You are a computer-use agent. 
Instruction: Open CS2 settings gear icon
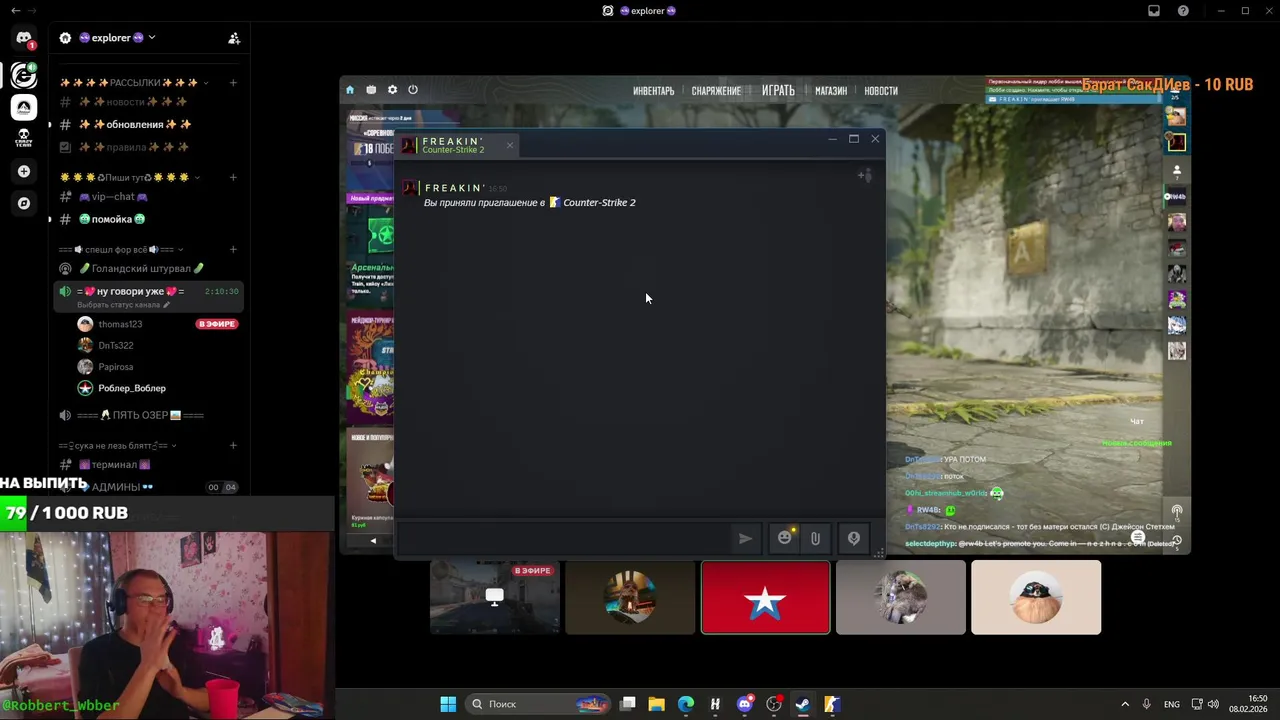[x=392, y=90]
